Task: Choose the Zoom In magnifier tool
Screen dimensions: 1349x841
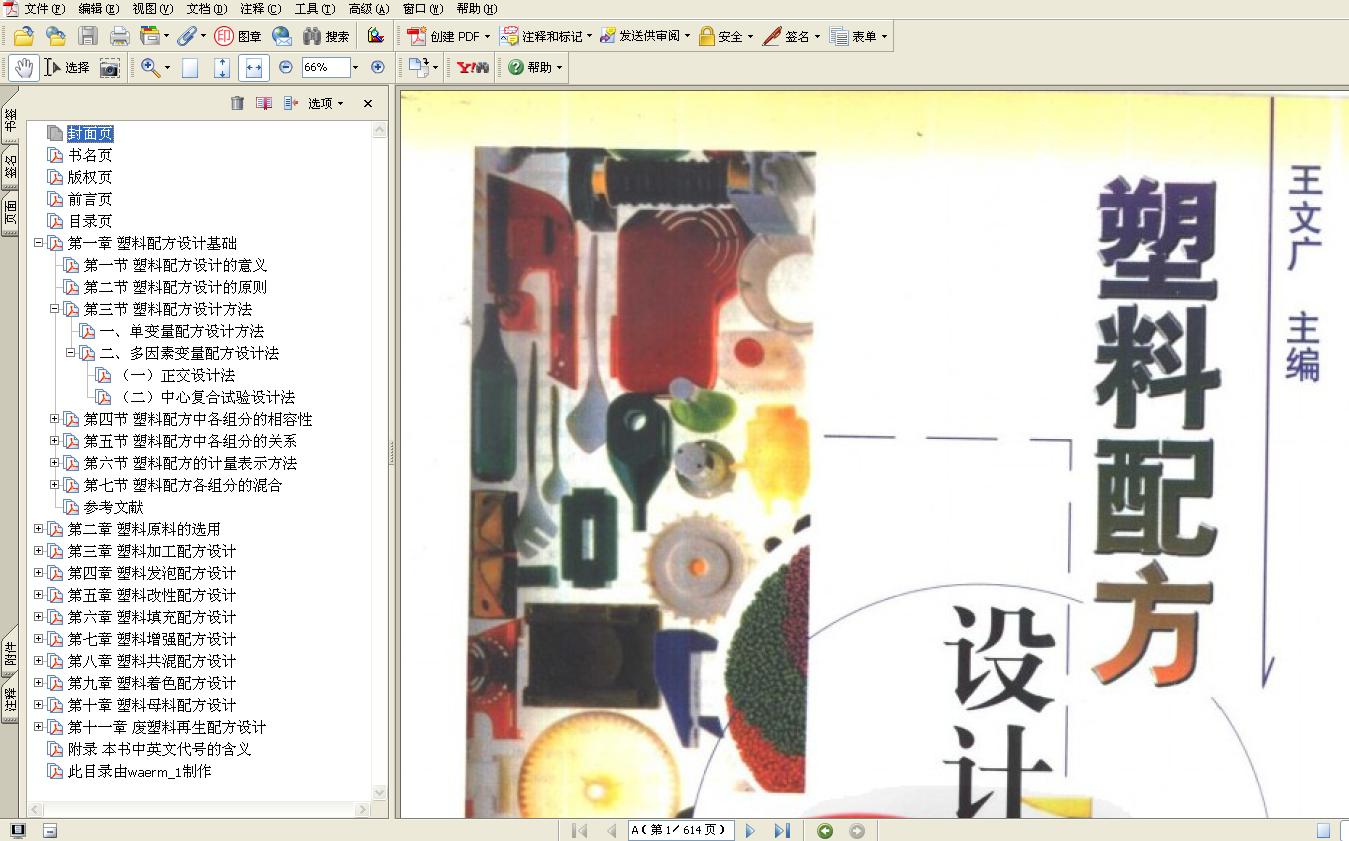Action: click(x=150, y=68)
